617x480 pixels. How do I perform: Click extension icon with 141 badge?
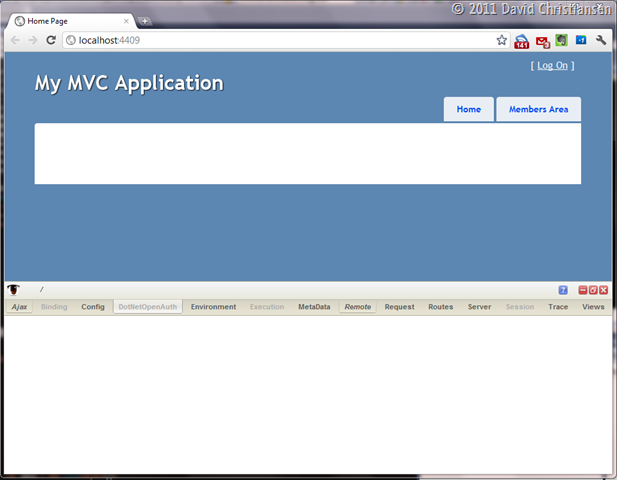tap(522, 41)
